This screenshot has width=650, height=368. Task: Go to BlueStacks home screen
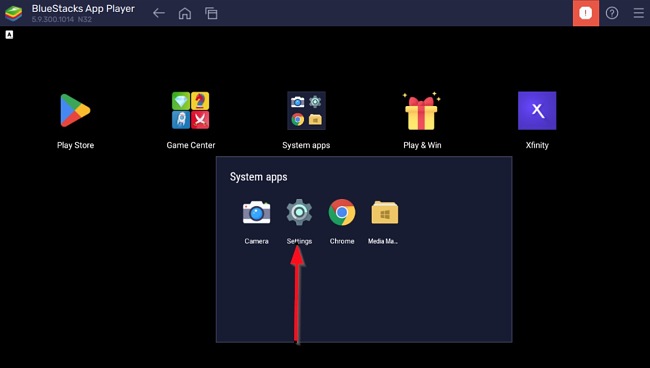(x=185, y=13)
